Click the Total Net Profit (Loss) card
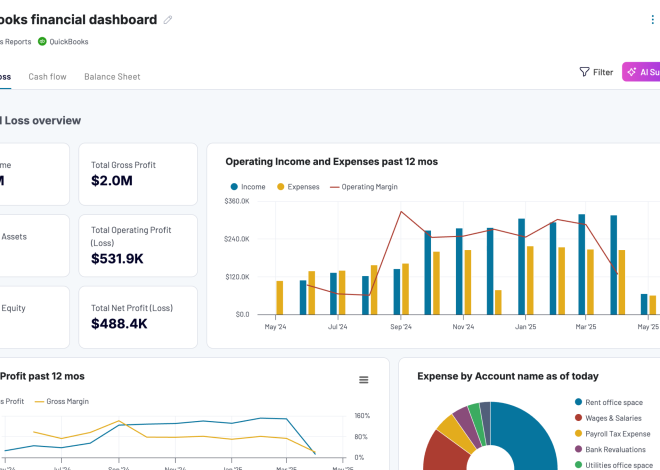This screenshot has height=470, width=660. (x=138, y=317)
